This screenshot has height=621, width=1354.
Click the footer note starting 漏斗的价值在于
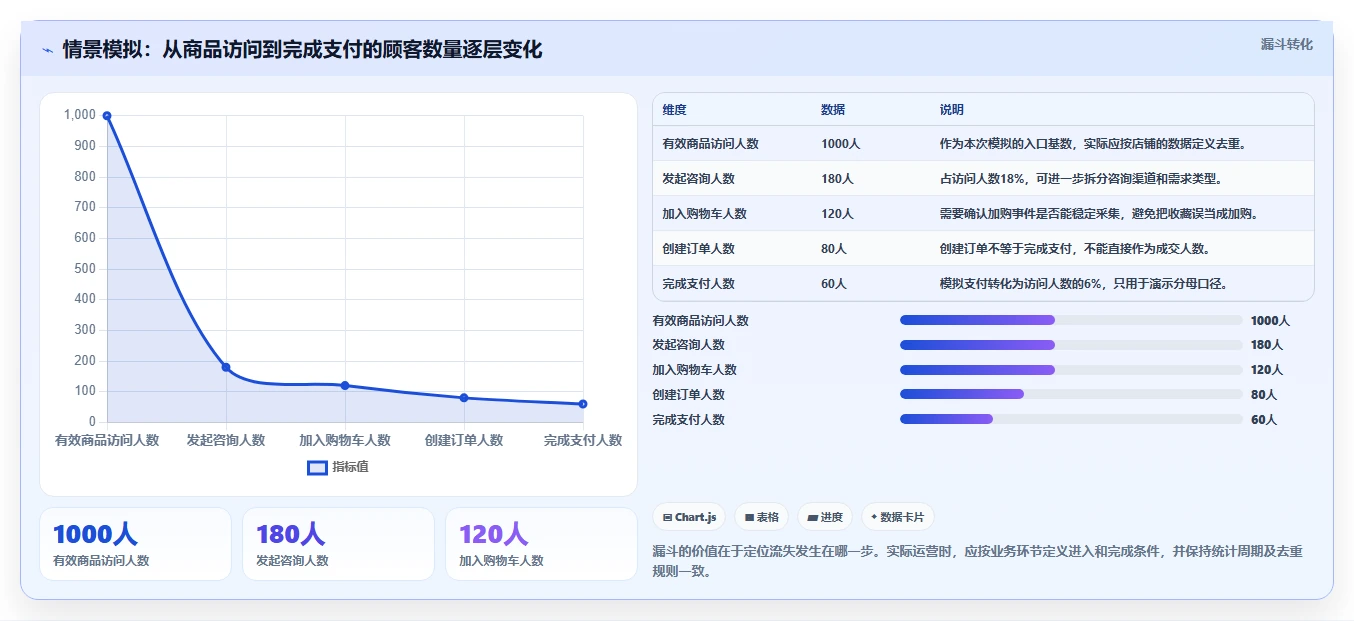click(977, 561)
